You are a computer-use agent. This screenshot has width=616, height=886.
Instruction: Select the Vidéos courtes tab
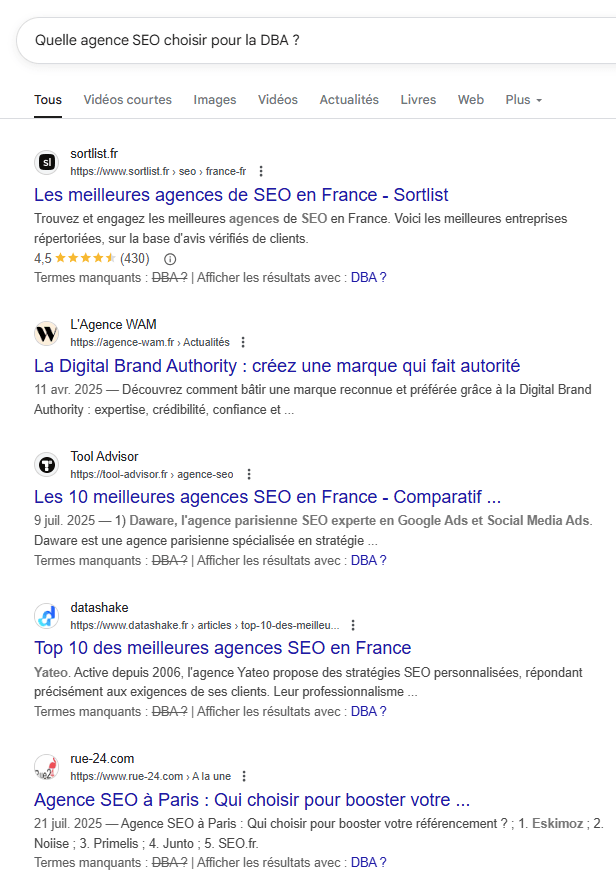127,100
